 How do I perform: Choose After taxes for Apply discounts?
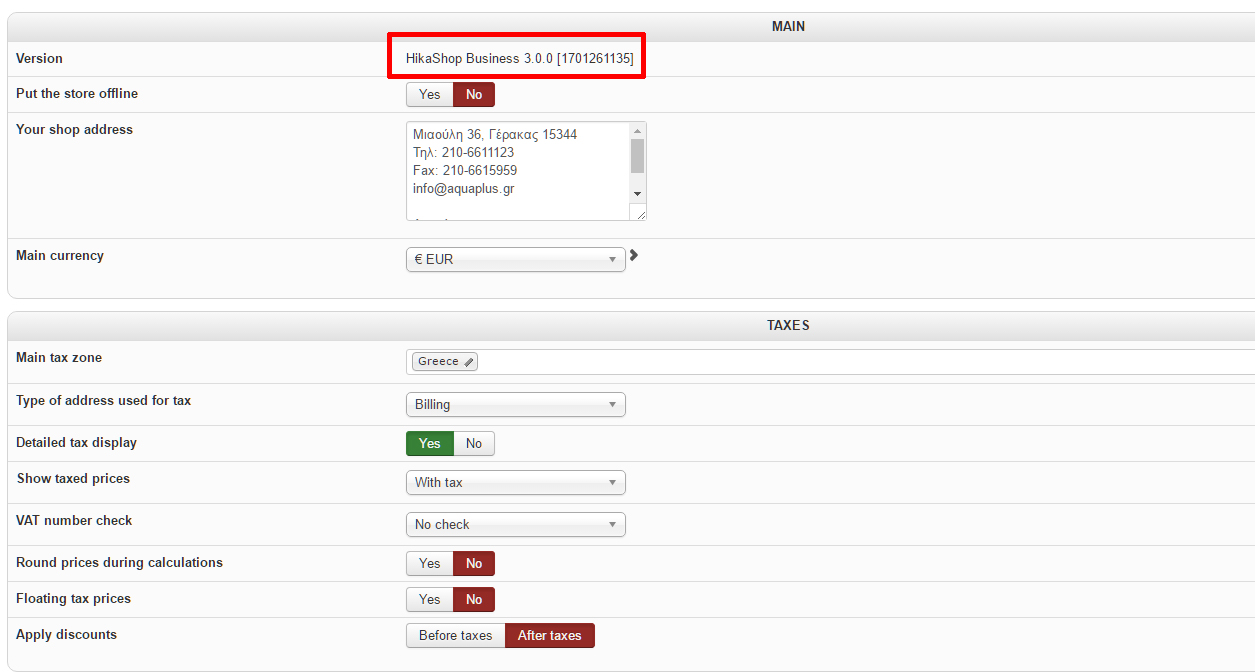click(x=550, y=635)
